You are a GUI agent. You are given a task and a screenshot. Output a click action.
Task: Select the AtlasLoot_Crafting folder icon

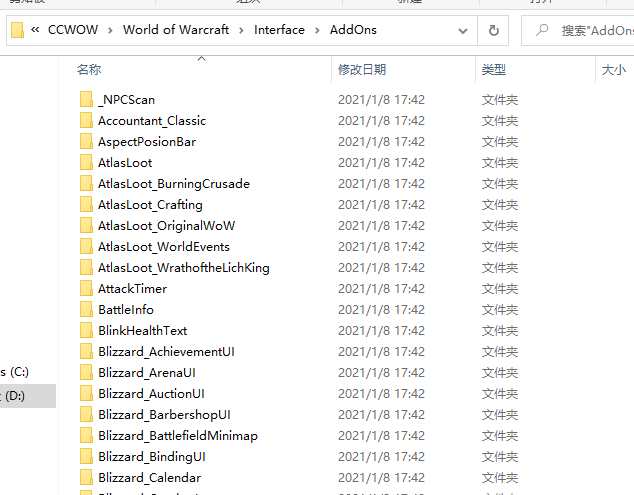pos(86,204)
